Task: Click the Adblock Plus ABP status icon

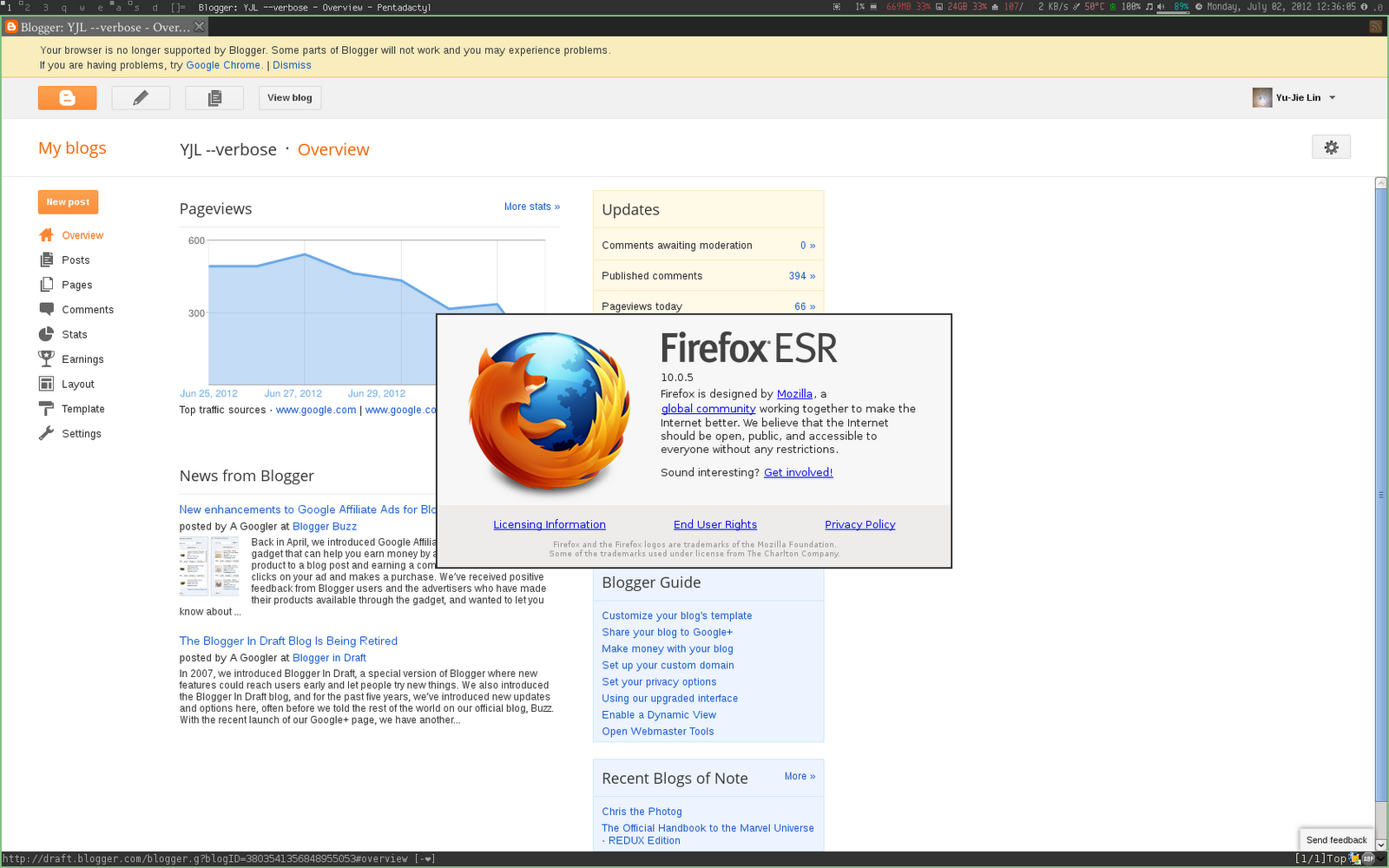Action: pyautogui.click(x=1369, y=858)
